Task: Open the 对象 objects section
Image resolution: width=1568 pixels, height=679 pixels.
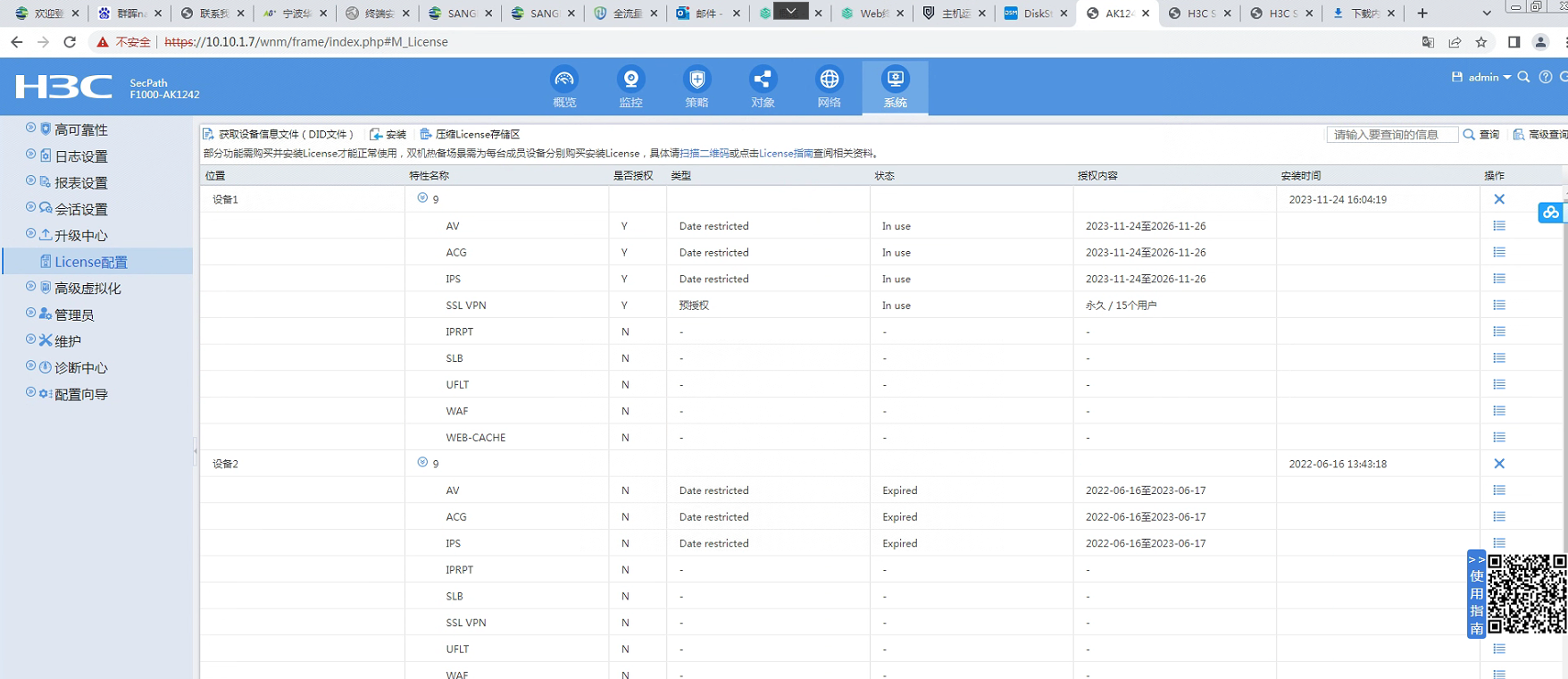Action: [763, 88]
